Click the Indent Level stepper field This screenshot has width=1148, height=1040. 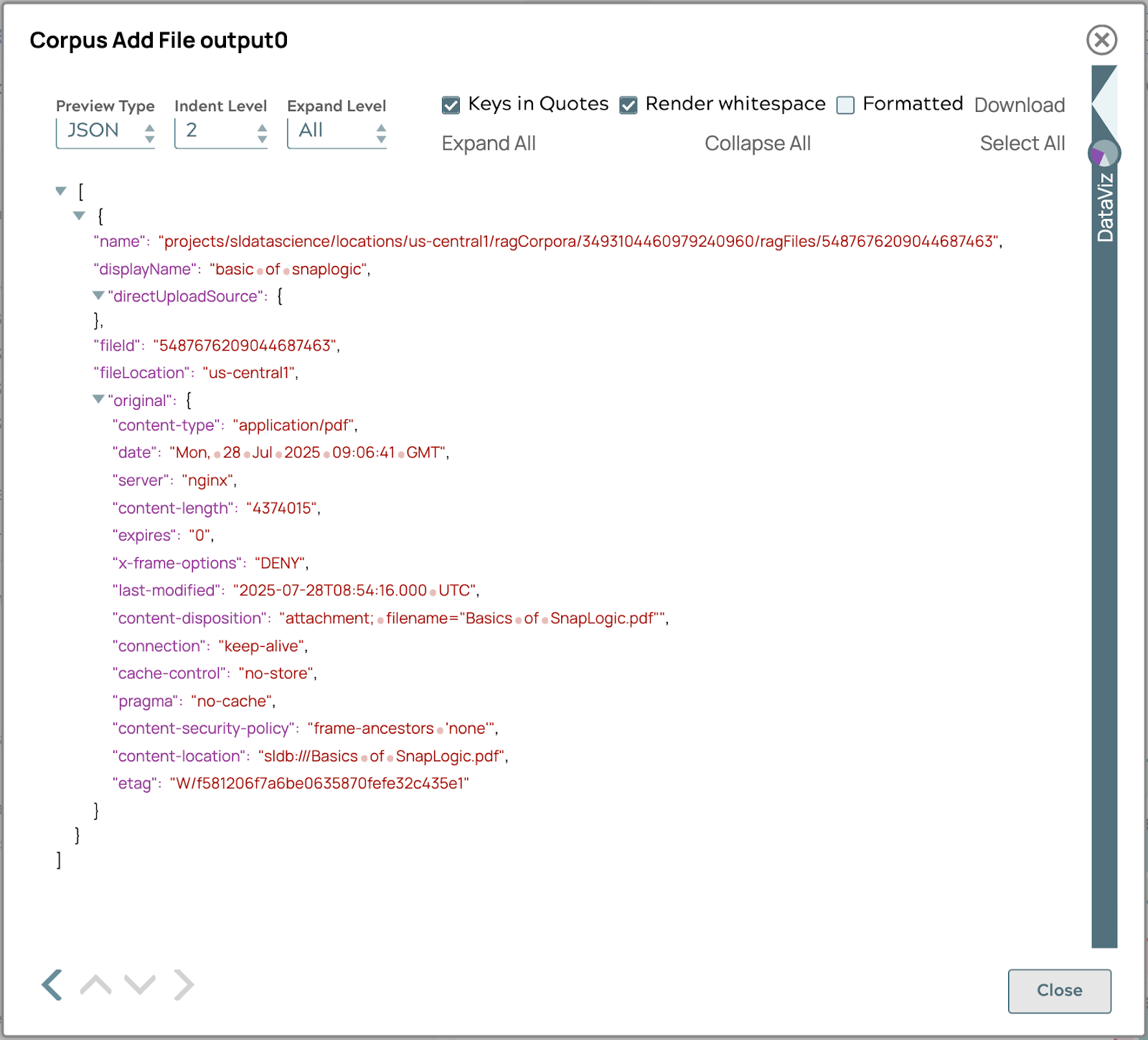pos(220,131)
